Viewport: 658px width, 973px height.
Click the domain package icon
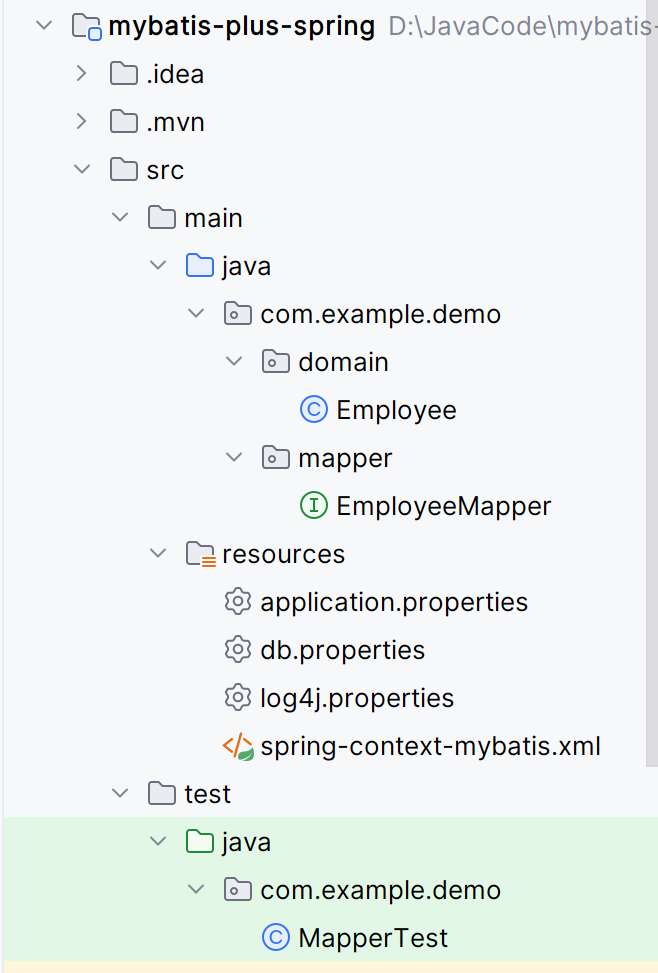pyautogui.click(x=276, y=361)
